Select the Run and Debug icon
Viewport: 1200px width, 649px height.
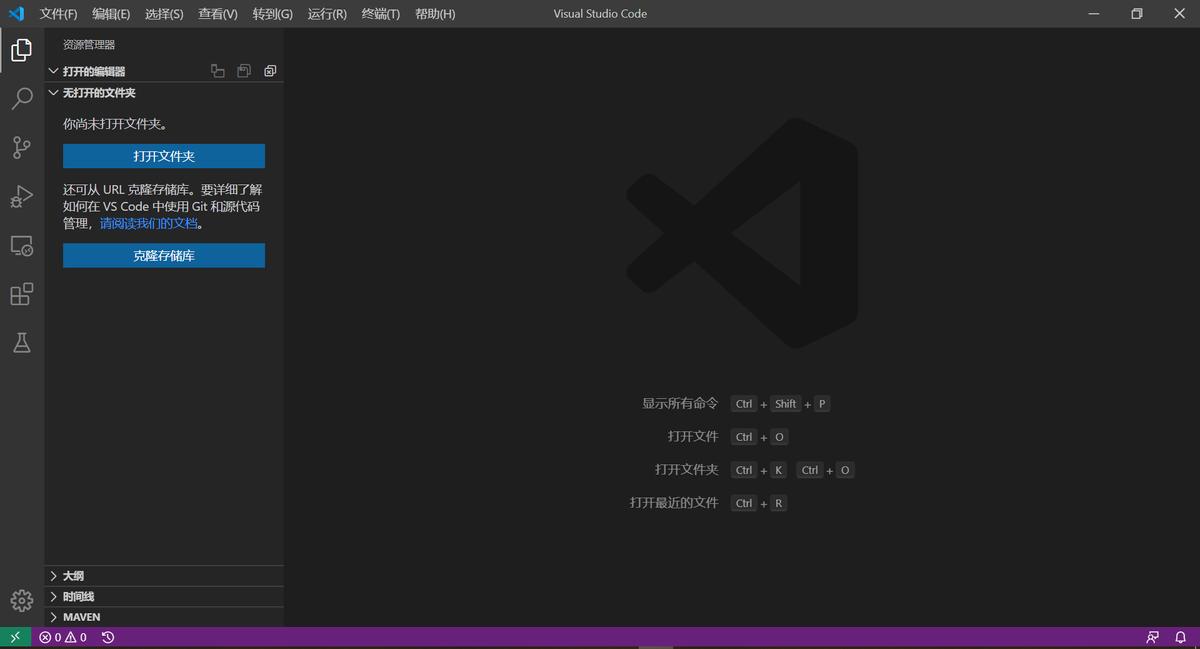tap(21, 196)
